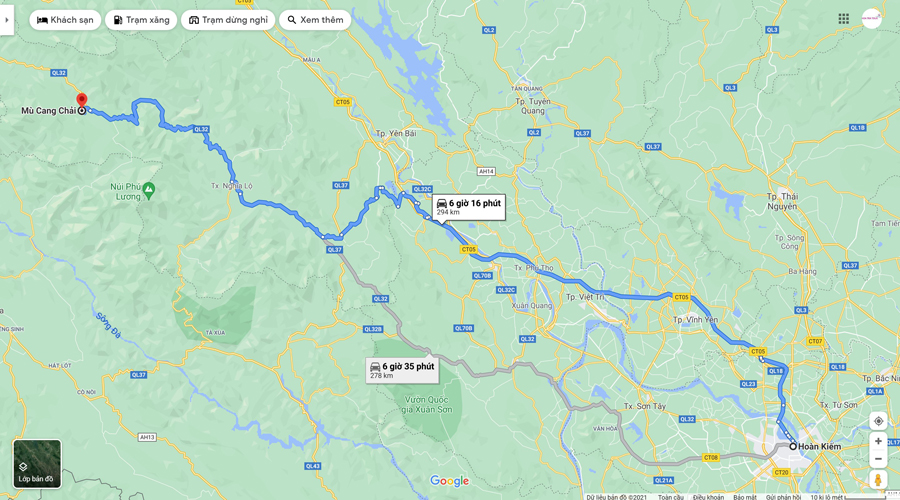The height and width of the screenshot is (500, 900).
Task: Search for Khách sạn hotels nearby
Action: (x=65, y=20)
